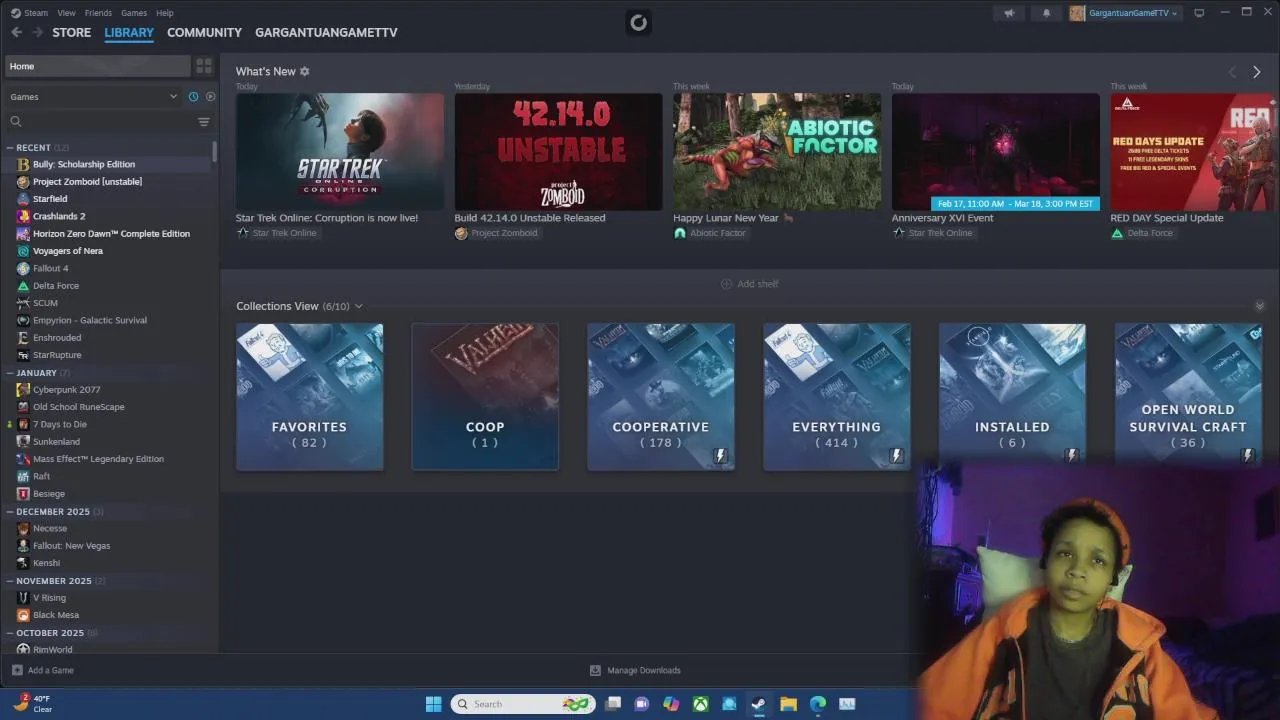Open the COOP collection
The image size is (1280, 720).
pos(485,397)
